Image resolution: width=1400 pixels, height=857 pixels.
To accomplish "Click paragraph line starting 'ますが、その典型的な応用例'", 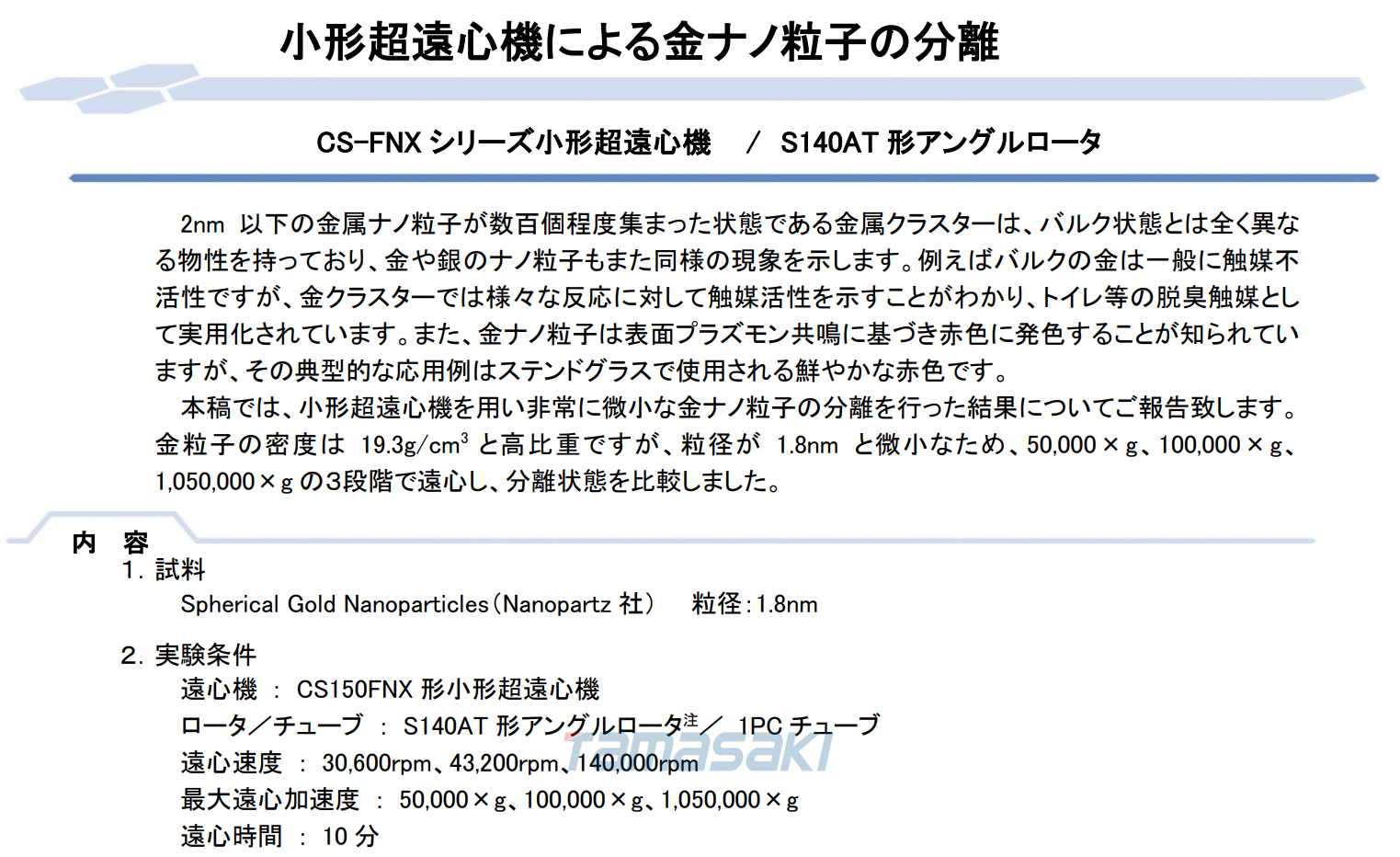I will click(582, 371).
